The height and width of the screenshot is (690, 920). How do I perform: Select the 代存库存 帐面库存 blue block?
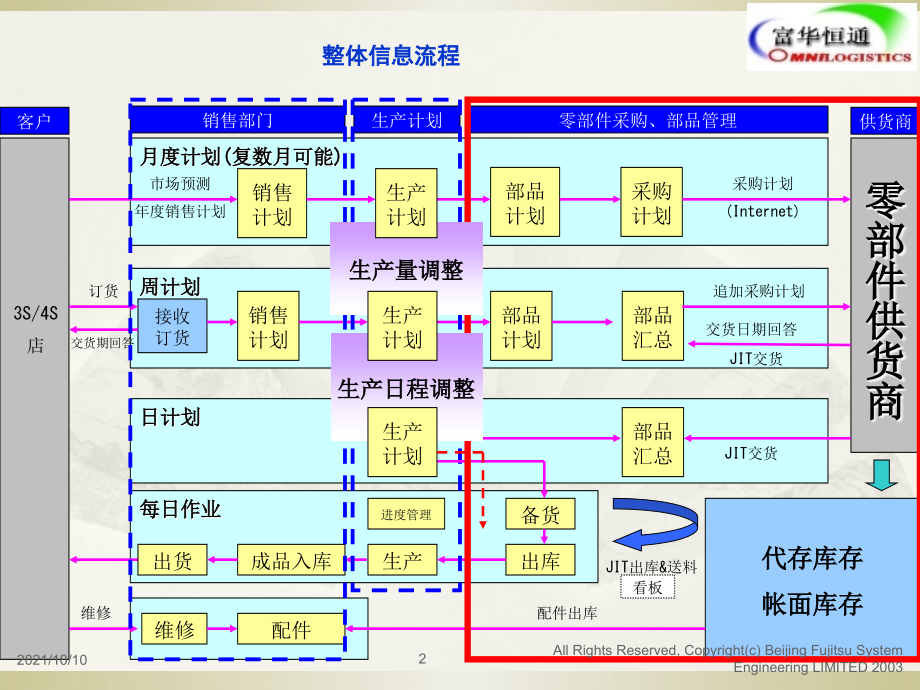pos(813,579)
